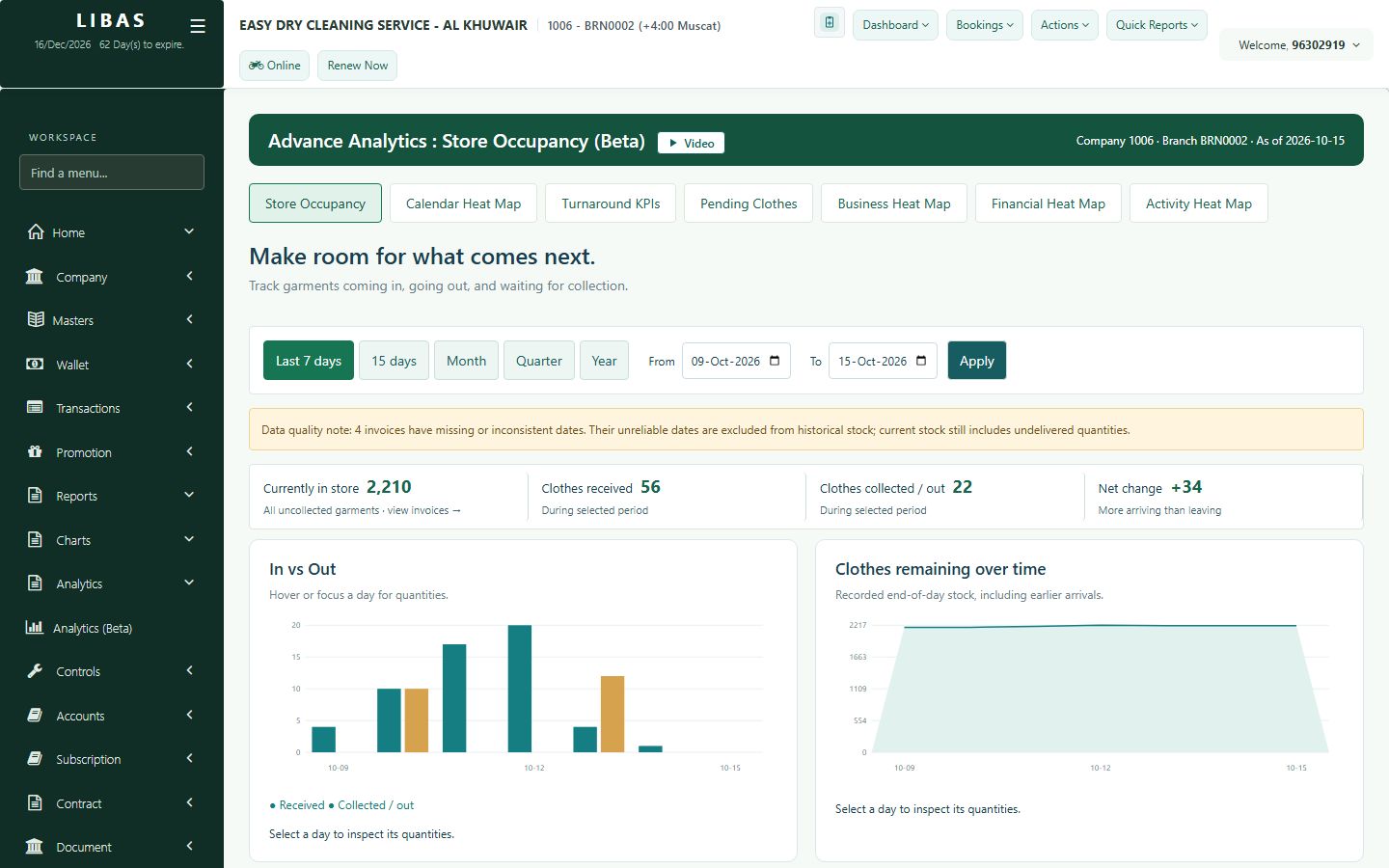Screen dimensions: 1389x868
Task: Click the tallest teal Received bar
Action: click(520, 689)
